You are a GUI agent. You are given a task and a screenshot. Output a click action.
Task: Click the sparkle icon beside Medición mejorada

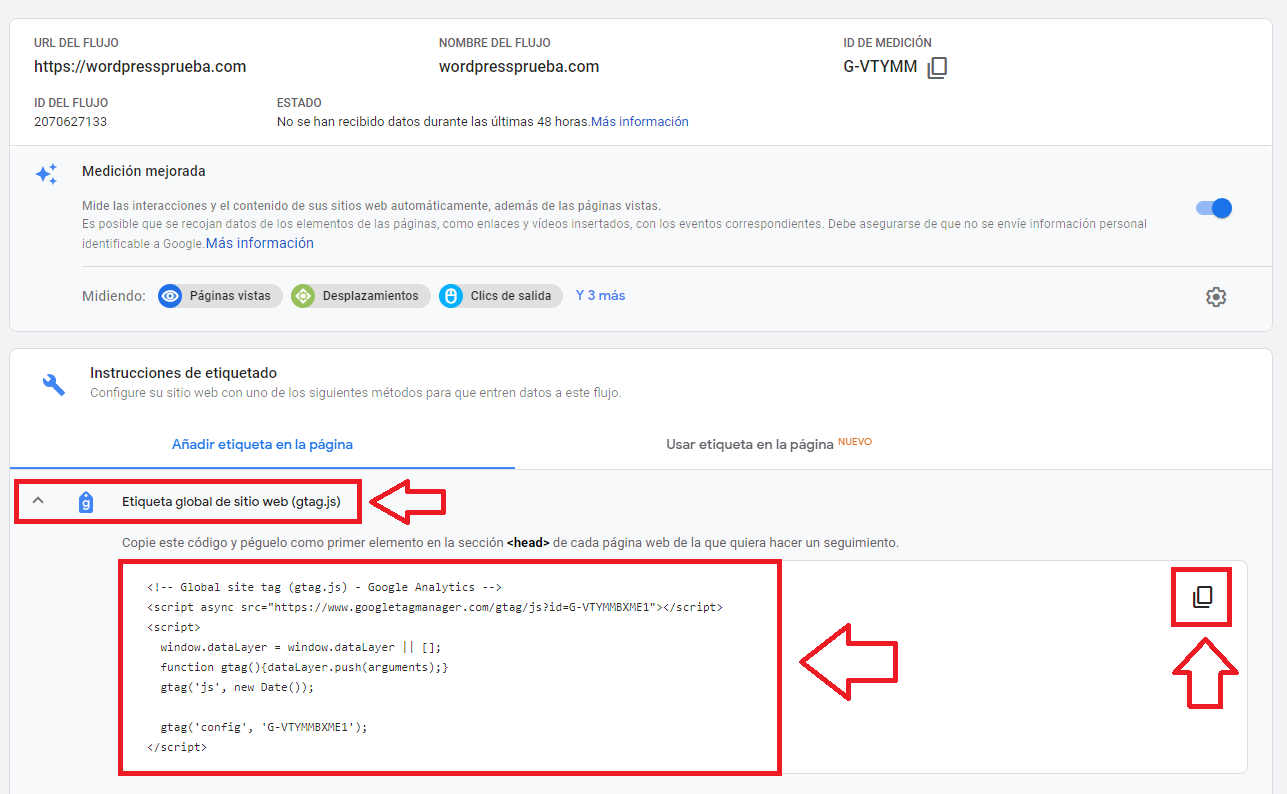(46, 173)
